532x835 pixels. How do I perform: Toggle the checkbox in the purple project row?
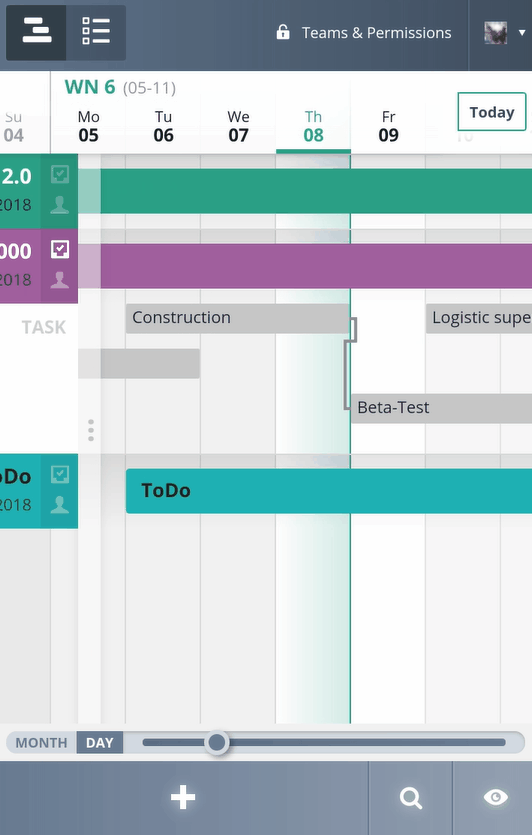60,249
